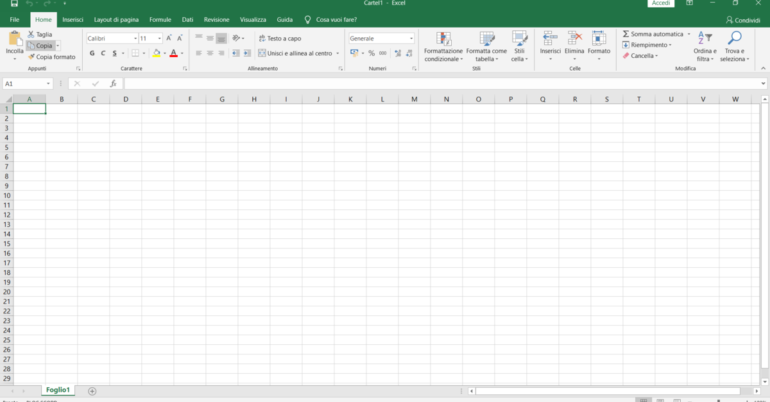This screenshot has height=402, width=770.
Task: Click the Taglia scissors icon
Action: point(31,34)
